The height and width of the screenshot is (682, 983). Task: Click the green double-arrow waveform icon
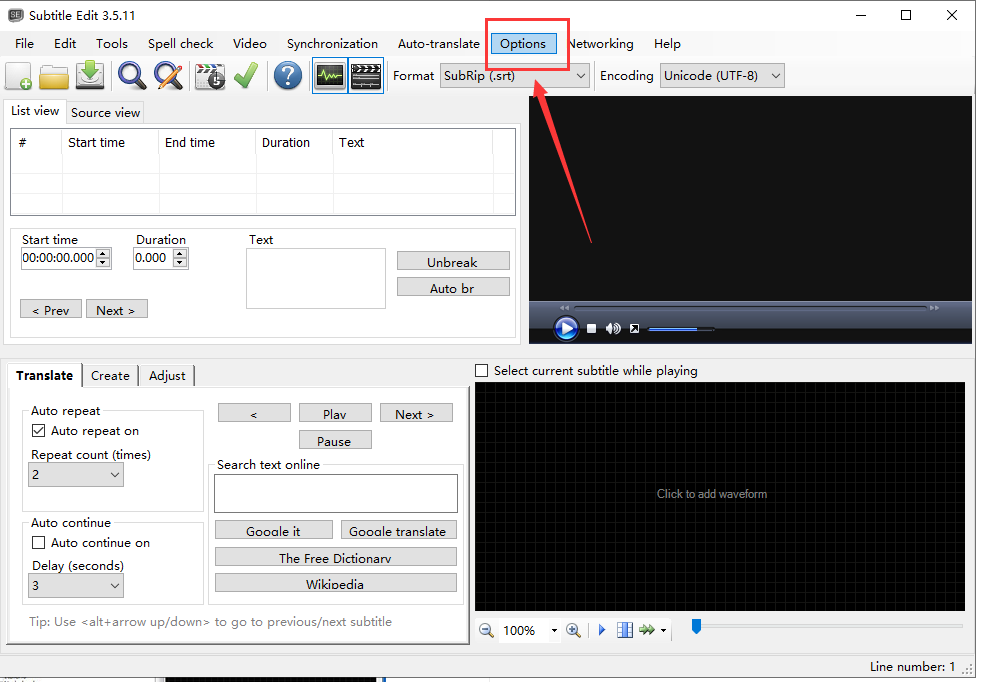click(646, 630)
